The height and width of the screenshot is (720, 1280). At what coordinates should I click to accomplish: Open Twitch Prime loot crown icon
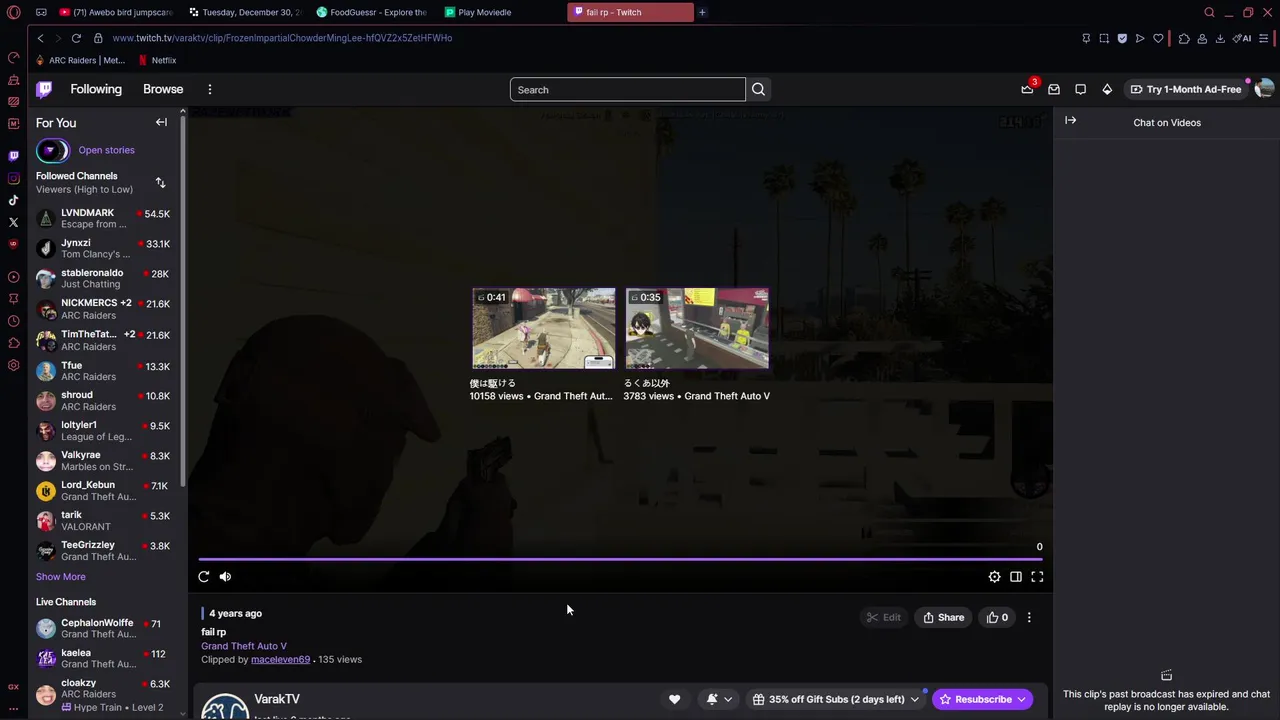pyautogui.click(x=1027, y=89)
